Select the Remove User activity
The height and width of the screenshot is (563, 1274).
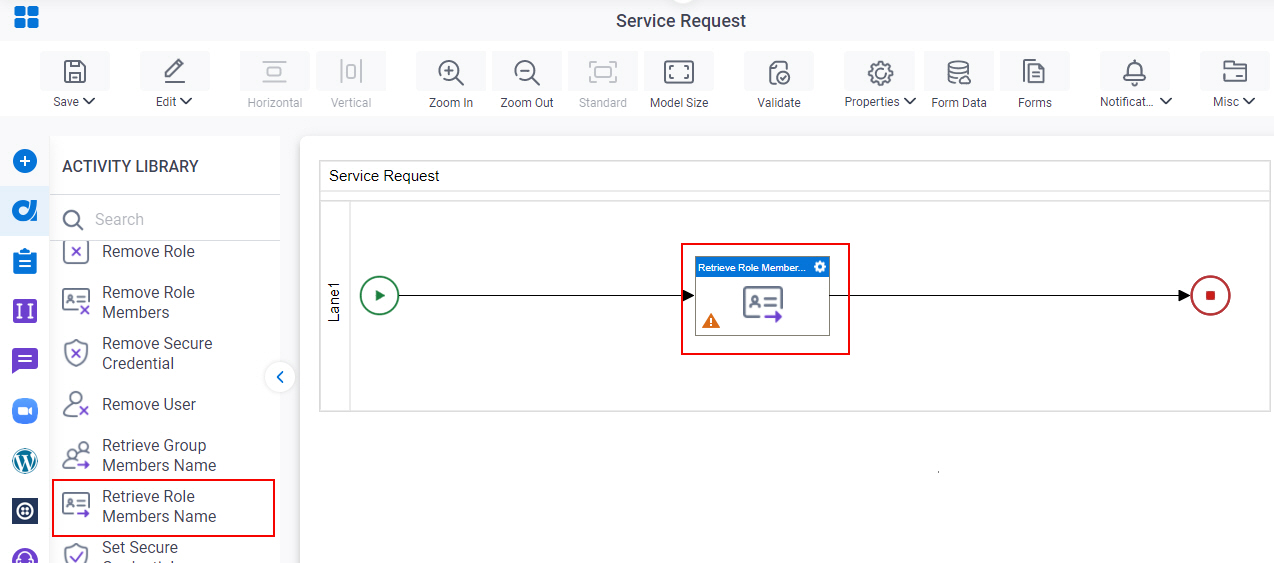tap(129, 404)
